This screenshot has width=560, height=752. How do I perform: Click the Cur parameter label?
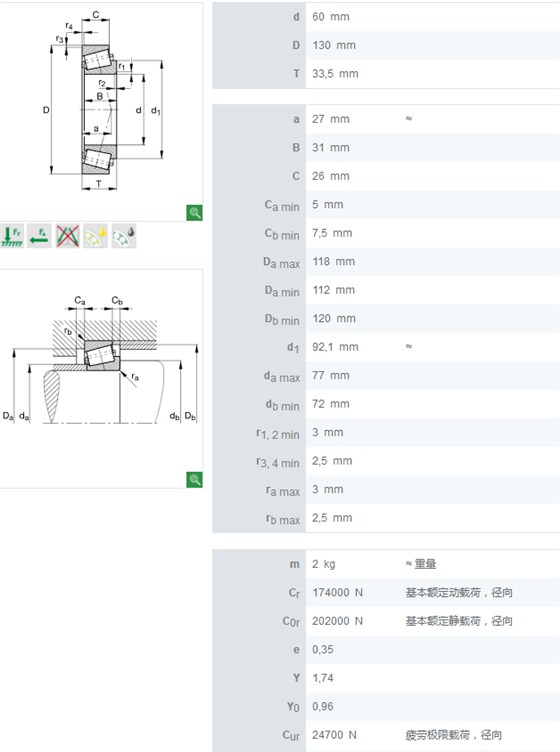point(291,736)
